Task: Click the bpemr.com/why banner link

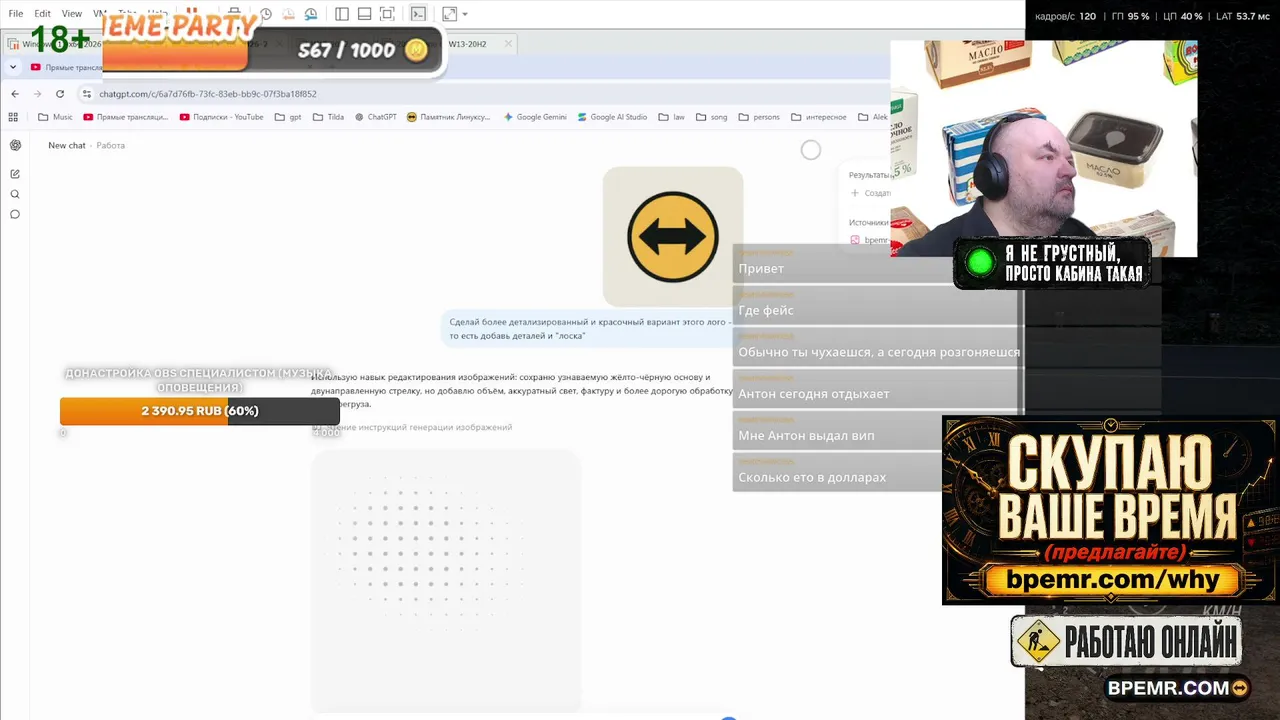Action: coord(1111,580)
